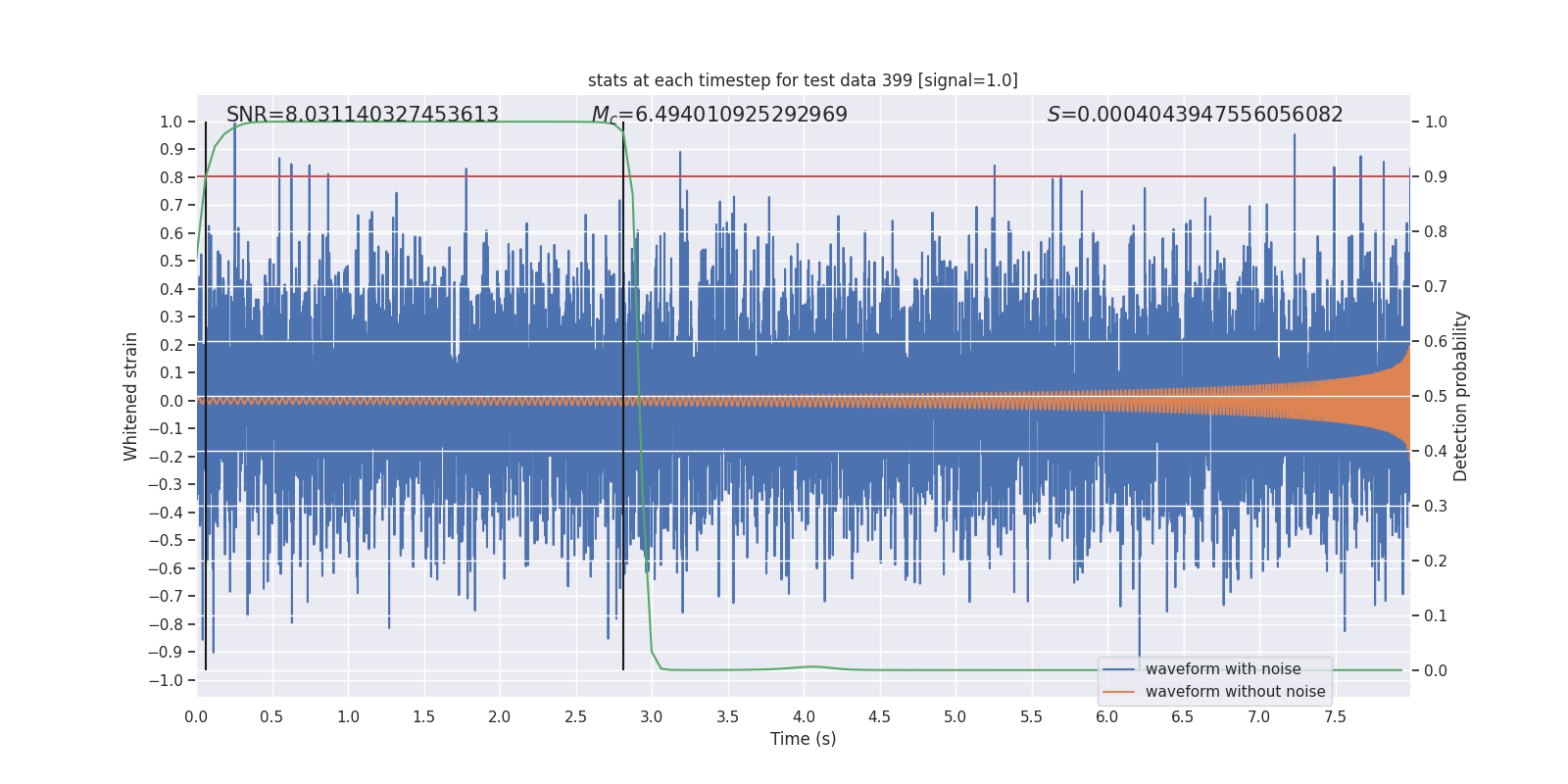The image size is (1568, 784).
Task: Click the "Whitened strain" y-axis label
Action: (131, 396)
